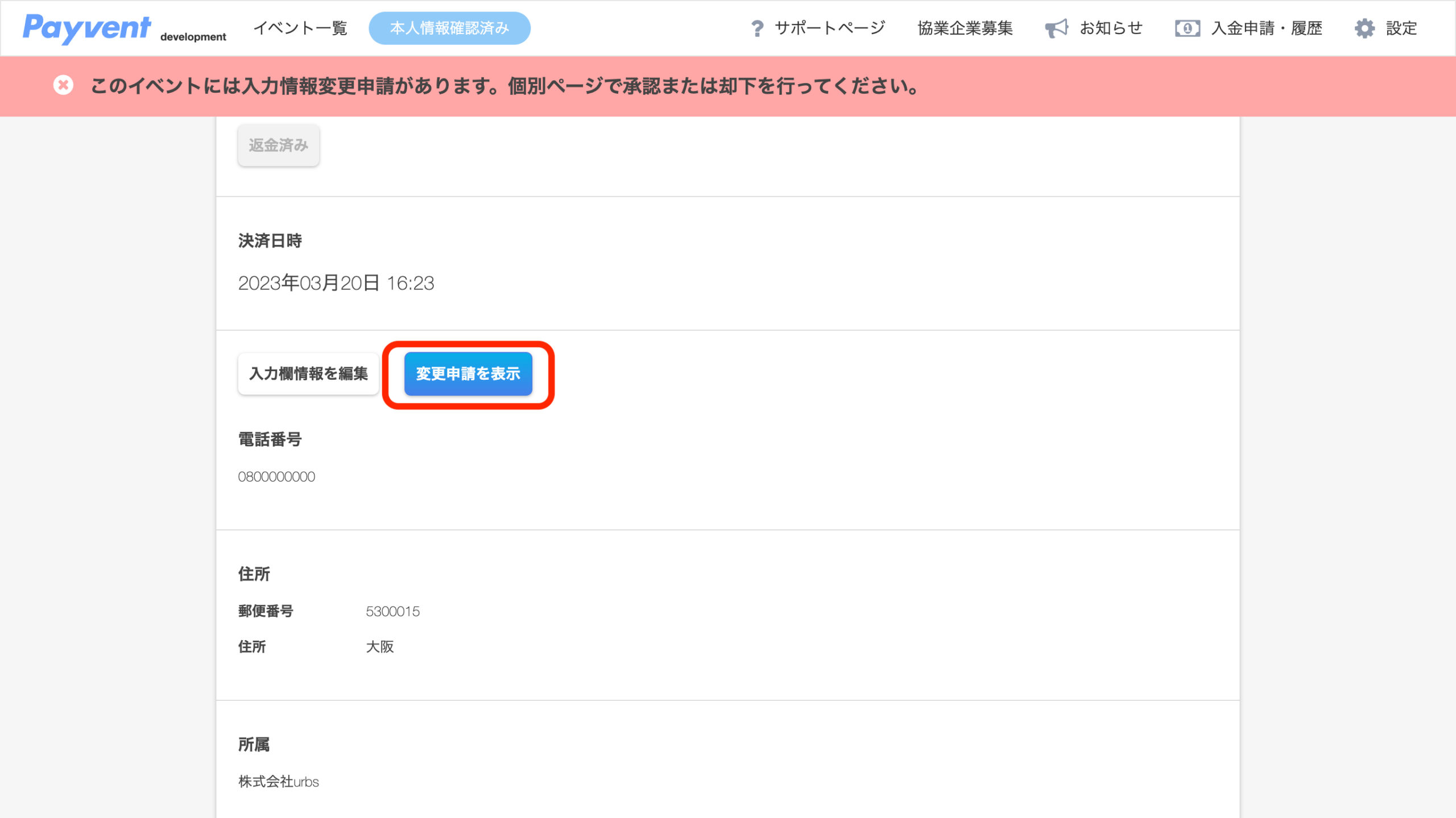Click the 決済日時 heading
This screenshot has width=1456, height=818.
270,241
